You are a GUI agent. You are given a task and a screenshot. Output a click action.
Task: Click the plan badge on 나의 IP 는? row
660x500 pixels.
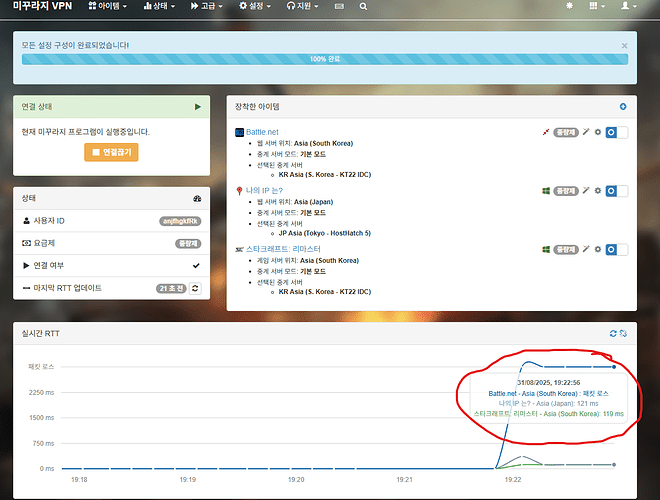[x=566, y=191]
